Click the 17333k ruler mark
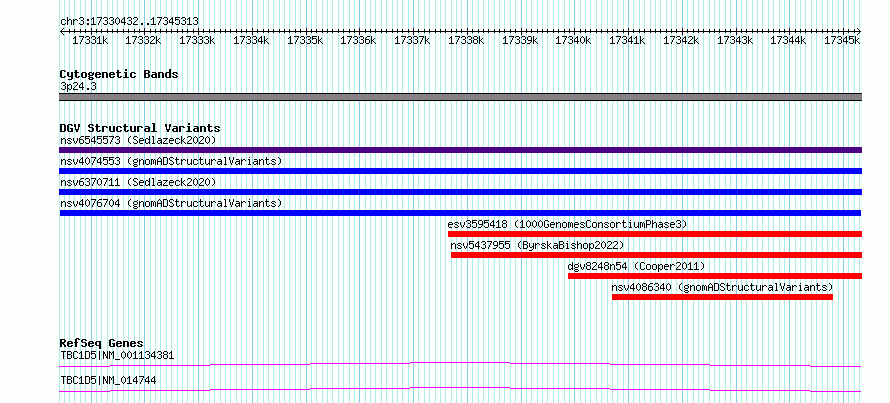Screen dimensions: 890x403 click(x=197, y=40)
